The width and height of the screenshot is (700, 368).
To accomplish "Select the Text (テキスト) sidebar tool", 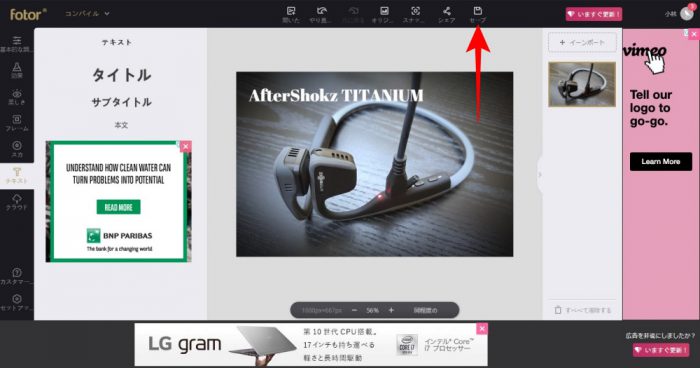I will [17, 176].
